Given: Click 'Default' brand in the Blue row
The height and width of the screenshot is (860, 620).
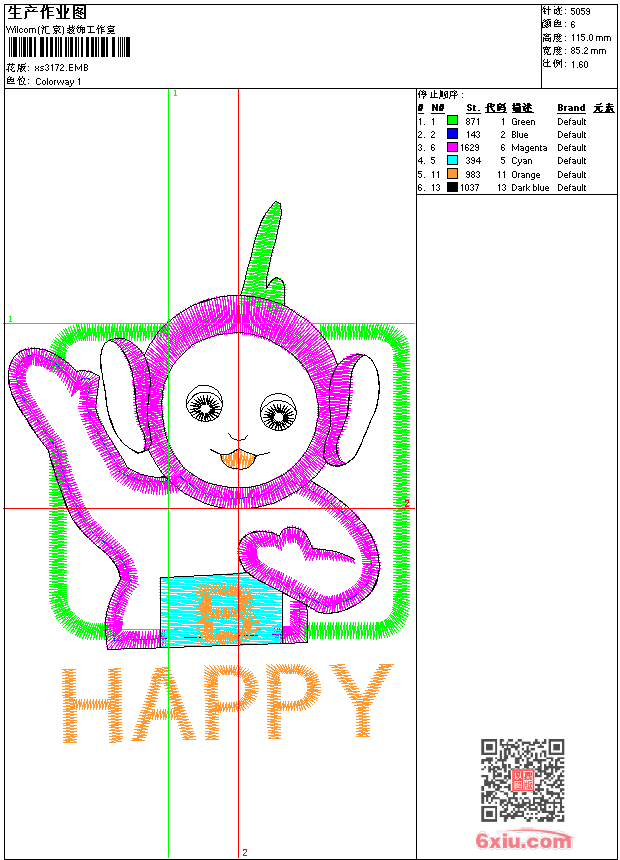Looking at the screenshot, I should click(x=572, y=135).
